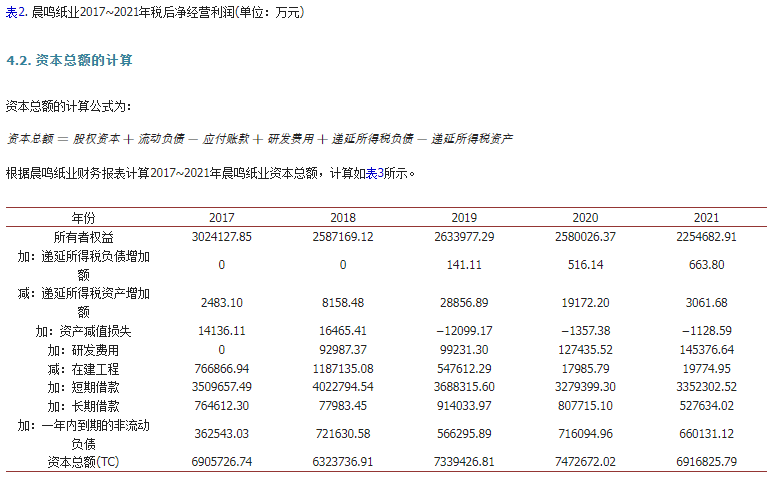Click the value 127435.52
776x485 pixels.
pyautogui.click(x=585, y=350)
